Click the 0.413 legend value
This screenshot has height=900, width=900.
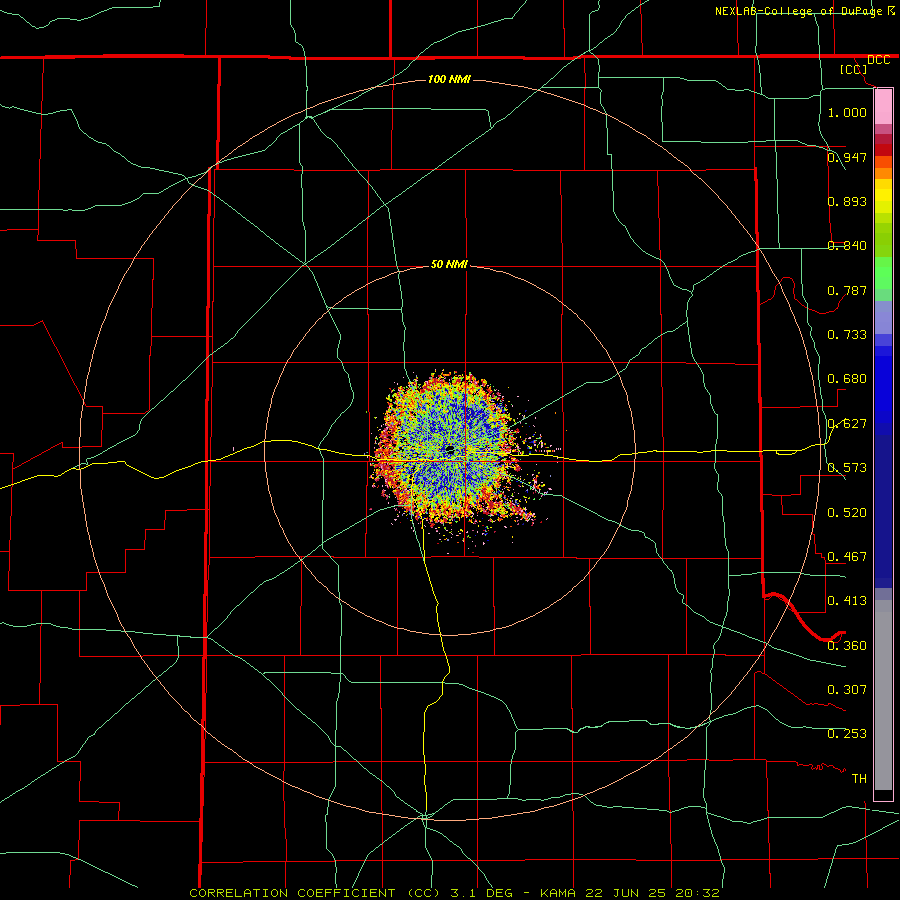pyautogui.click(x=847, y=601)
